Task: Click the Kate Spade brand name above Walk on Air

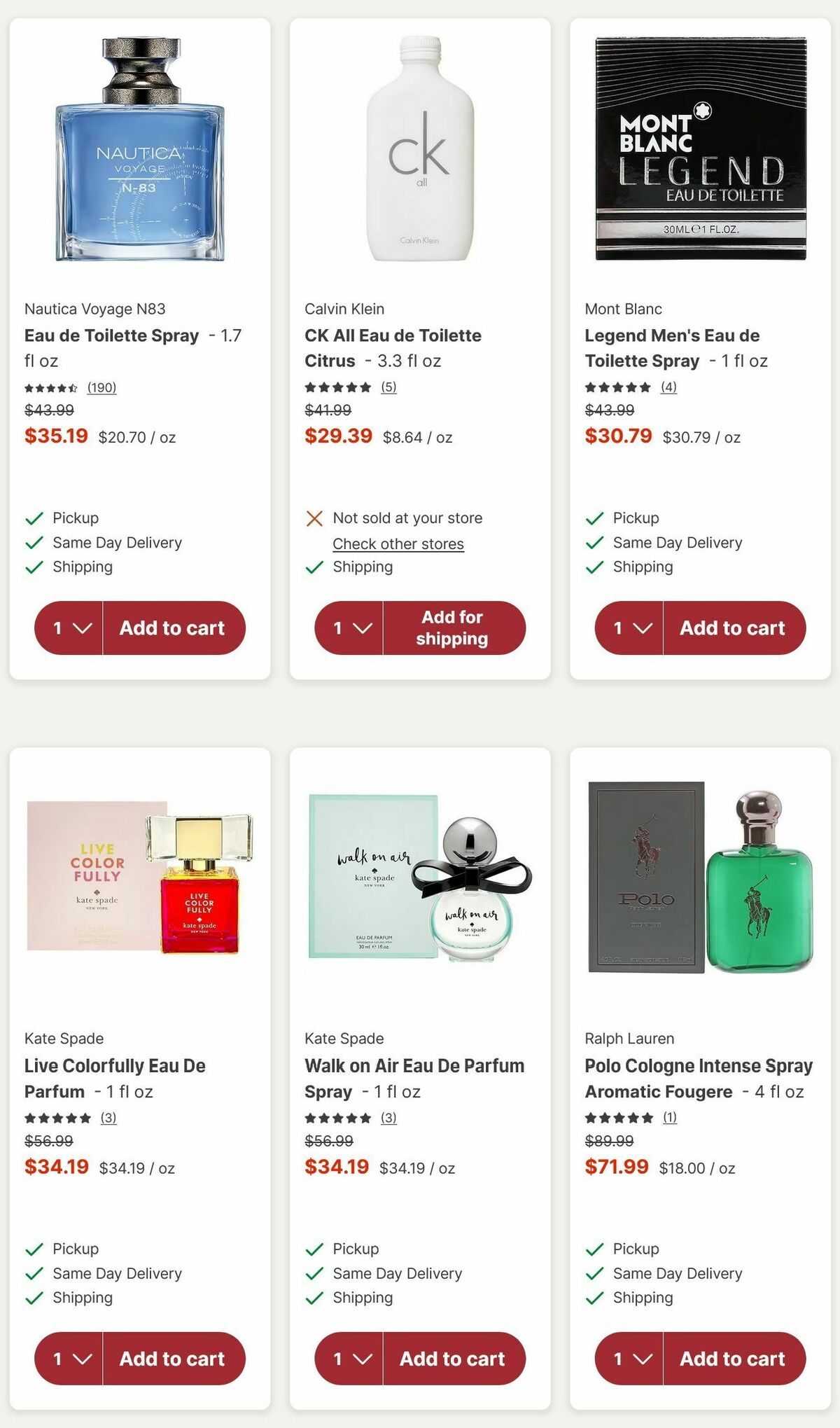Action: 343,1038
